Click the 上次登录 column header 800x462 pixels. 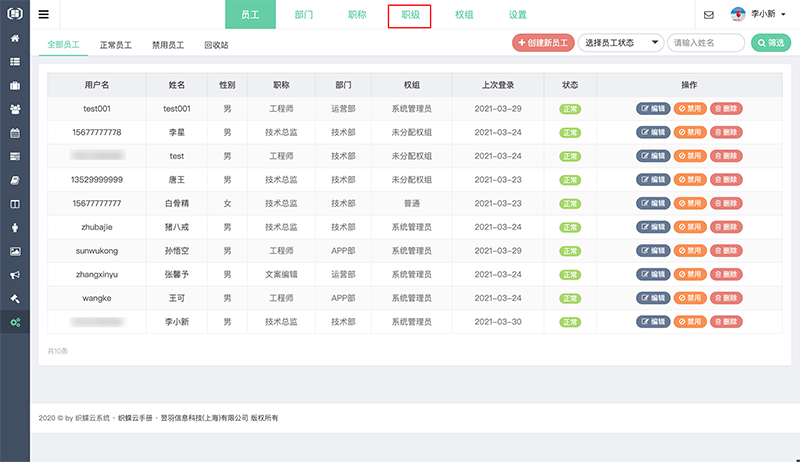(x=498, y=85)
